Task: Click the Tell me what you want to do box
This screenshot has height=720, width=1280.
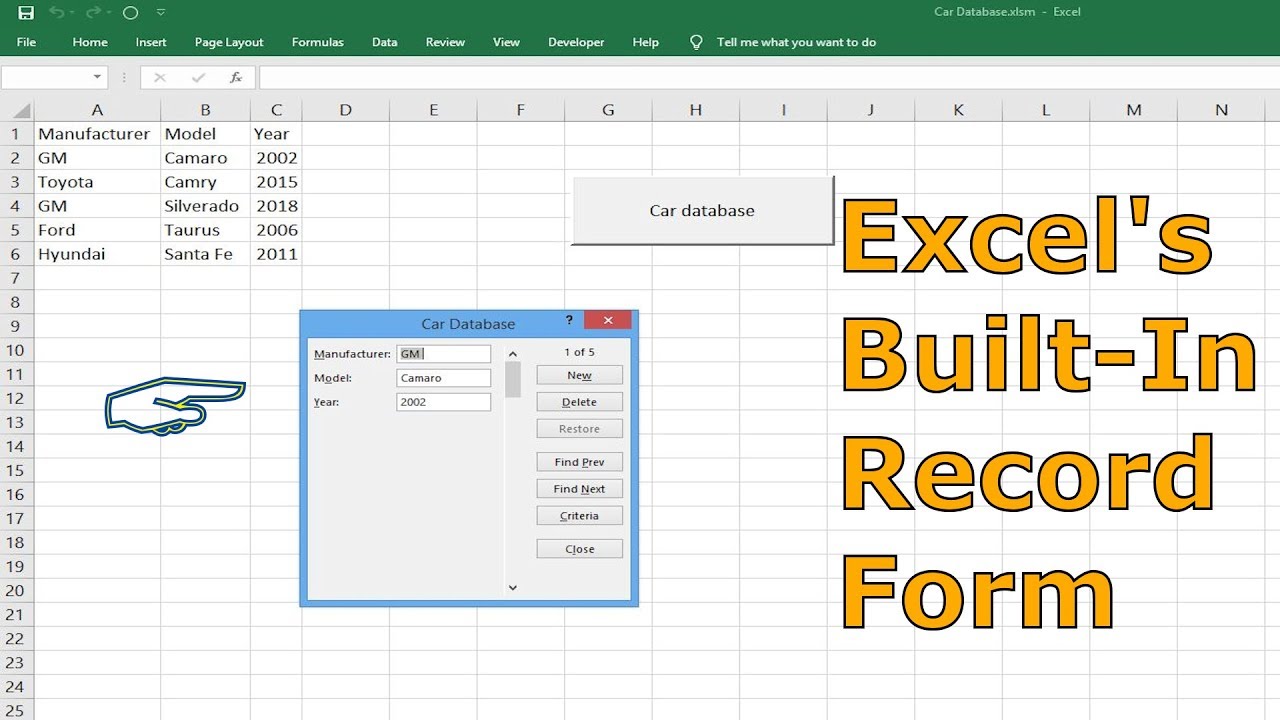Action: (x=796, y=42)
